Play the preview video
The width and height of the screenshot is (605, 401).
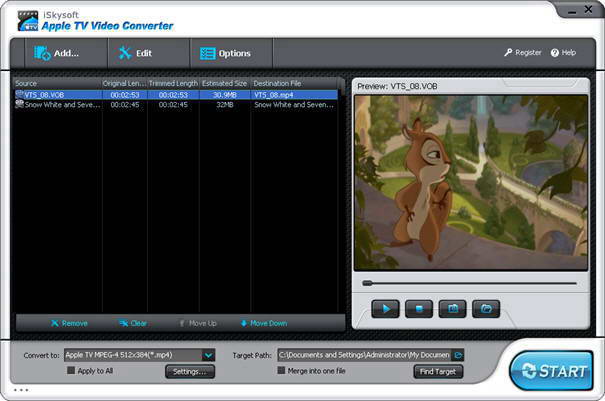385,309
